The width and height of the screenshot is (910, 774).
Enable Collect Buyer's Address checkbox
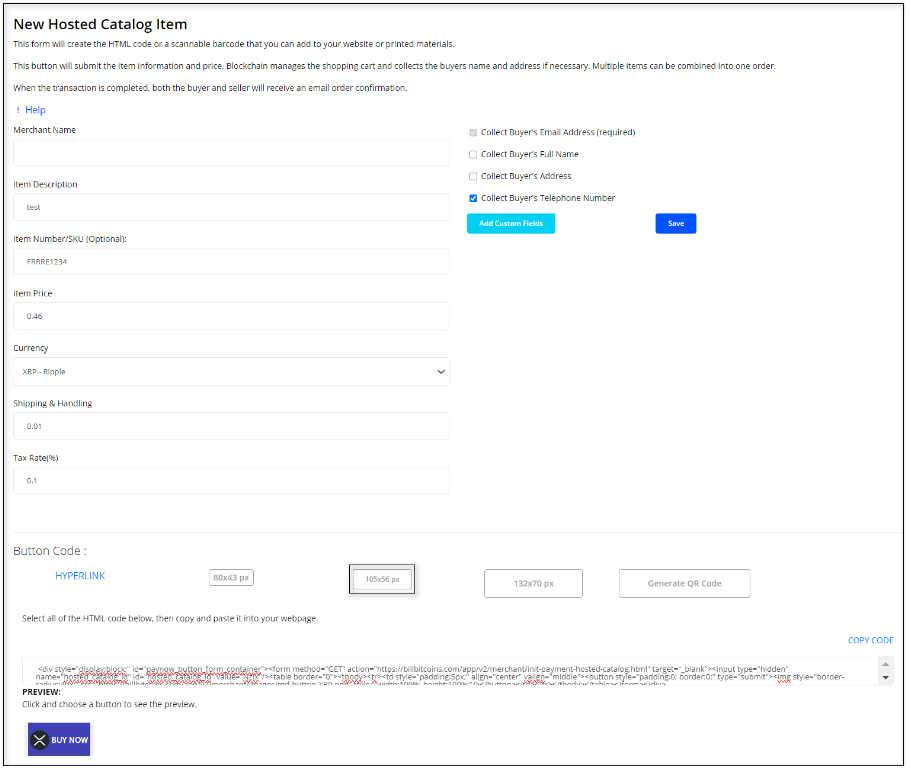click(473, 176)
